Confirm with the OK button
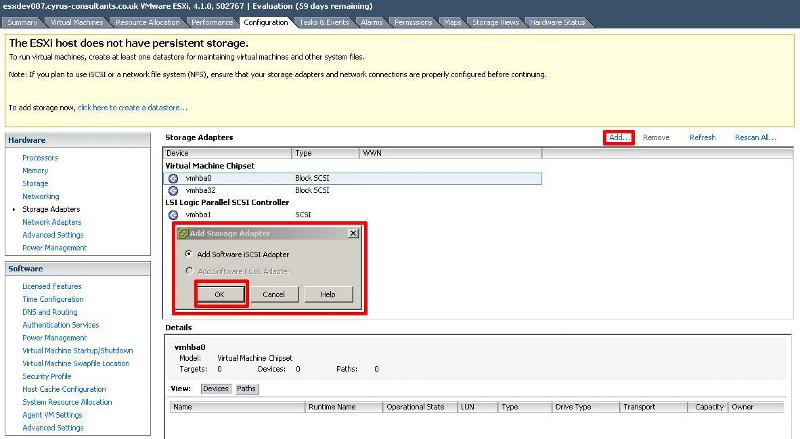This screenshot has height=439, width=800. 220,294
